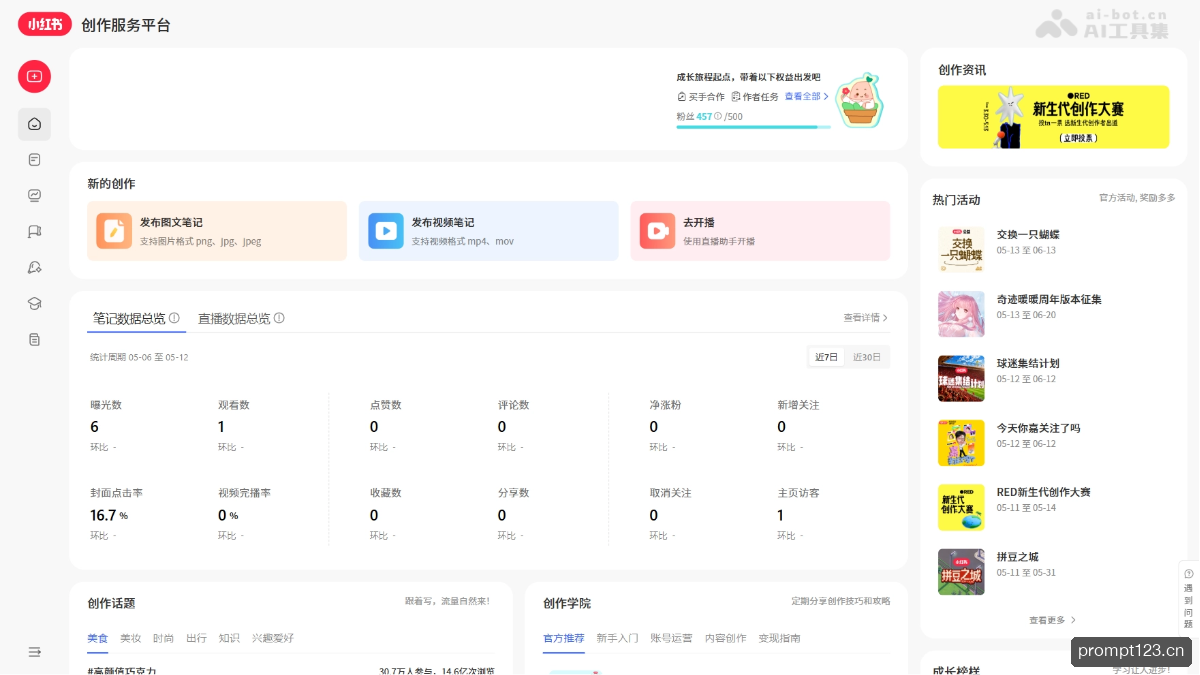
Task: Open the flag activity icon in sidebar
Action: point(34,232)
